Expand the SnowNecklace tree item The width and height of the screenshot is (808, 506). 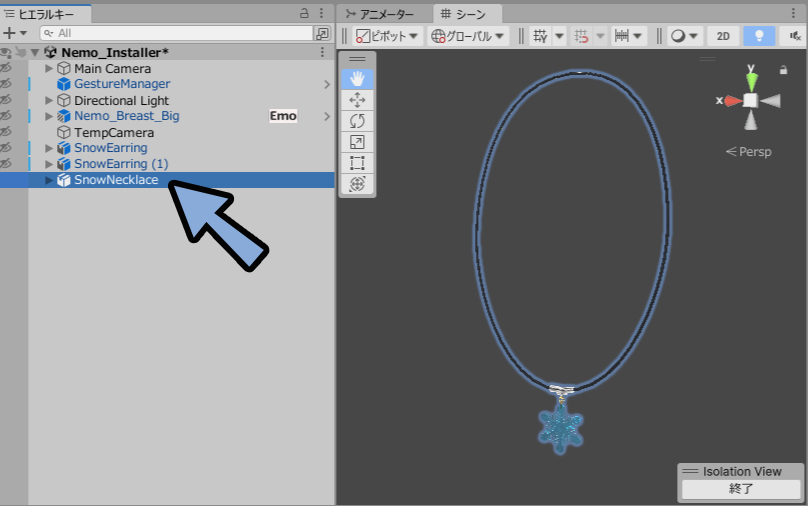pos(50,180)
